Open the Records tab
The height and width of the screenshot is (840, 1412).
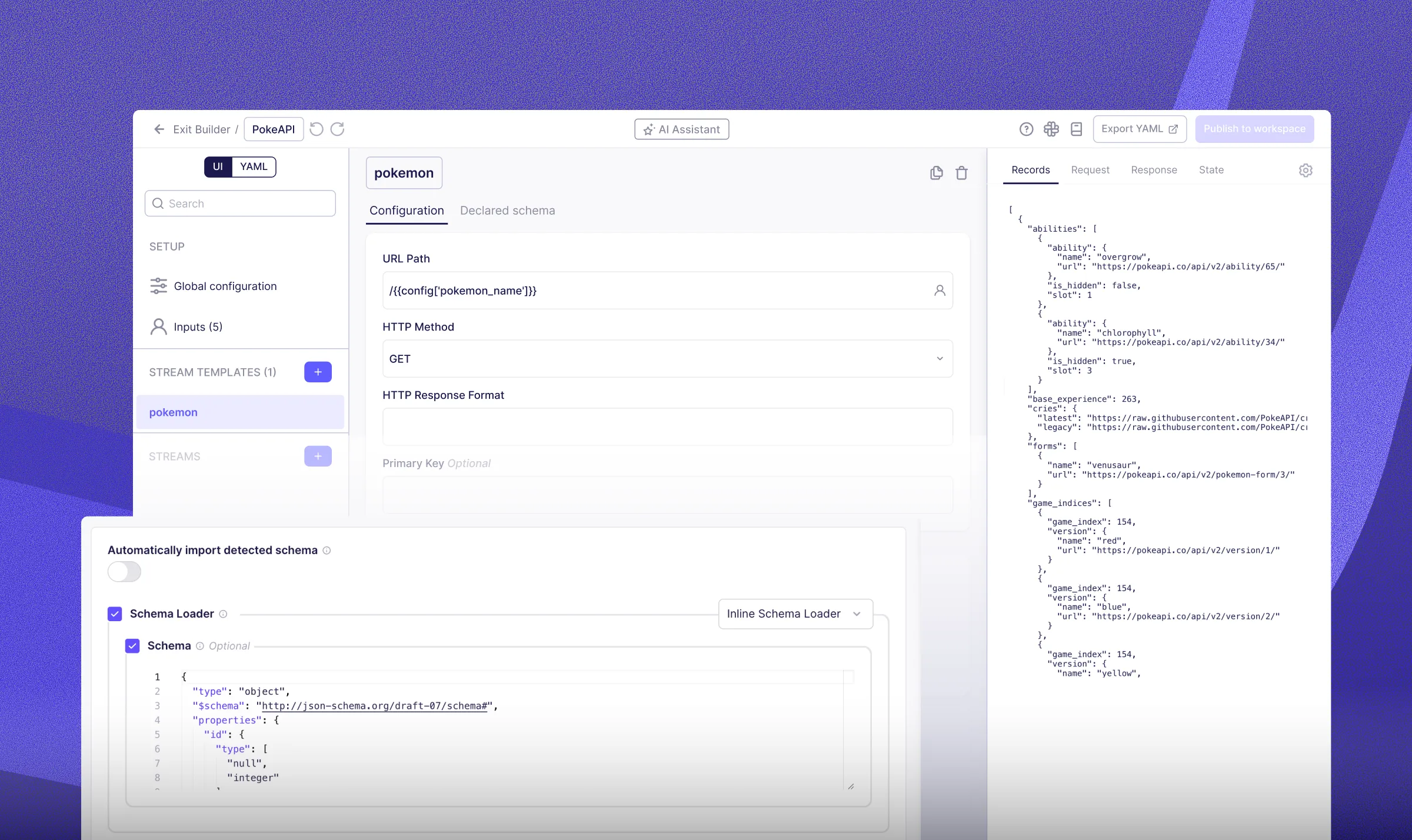pyautogui.click(x=1030, y=170)
